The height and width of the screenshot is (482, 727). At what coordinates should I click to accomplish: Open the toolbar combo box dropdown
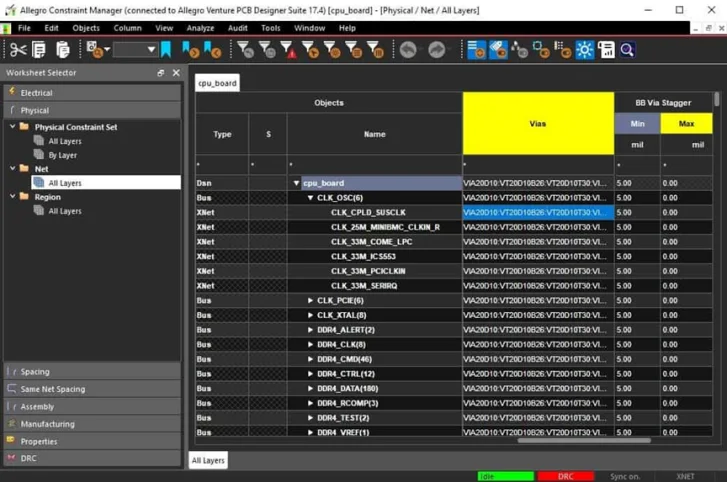151,49
